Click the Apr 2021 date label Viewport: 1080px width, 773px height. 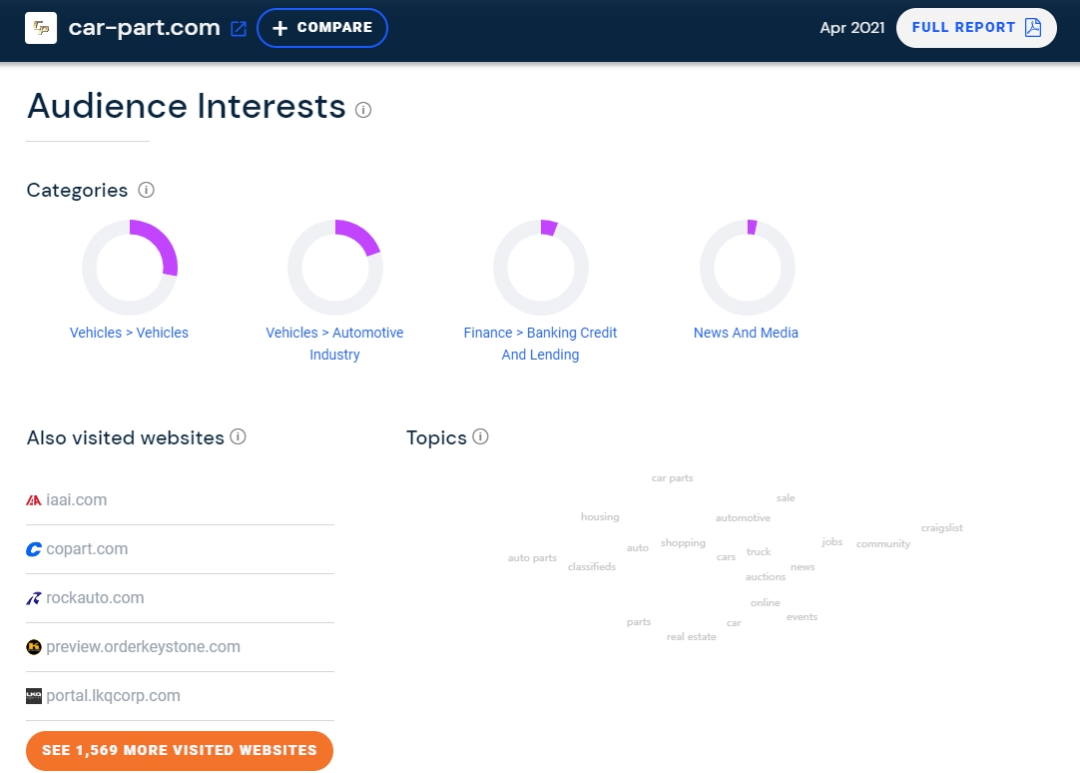tap(852, 28)
